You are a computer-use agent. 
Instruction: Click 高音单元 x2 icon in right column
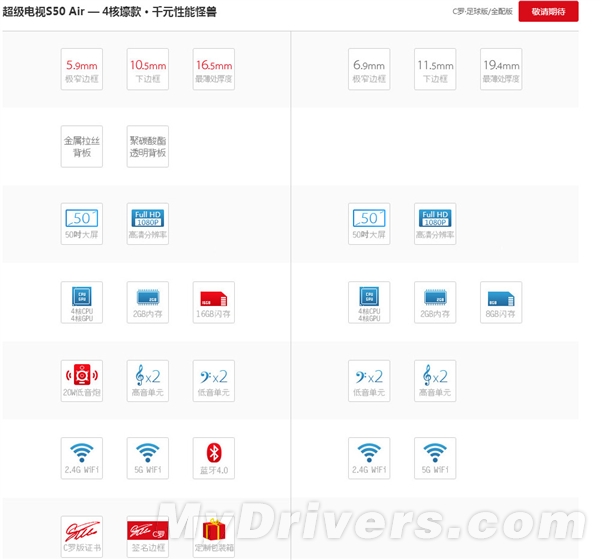pyautogui.click(x=435, y=381)
